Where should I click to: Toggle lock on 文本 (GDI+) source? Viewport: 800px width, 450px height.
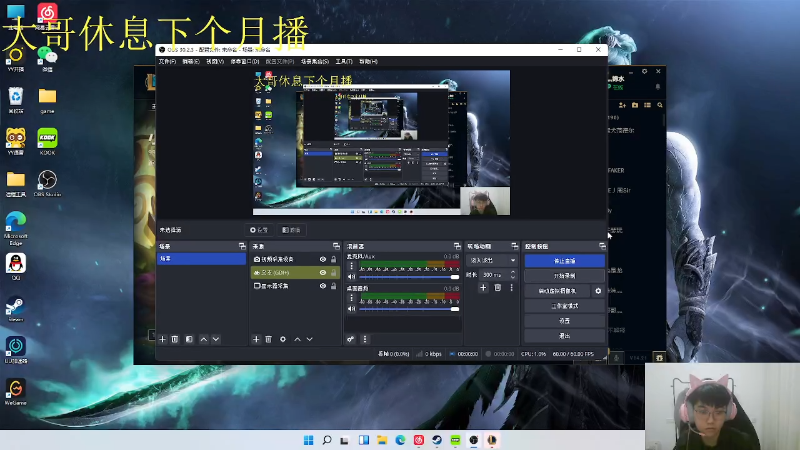click(334, 272)
